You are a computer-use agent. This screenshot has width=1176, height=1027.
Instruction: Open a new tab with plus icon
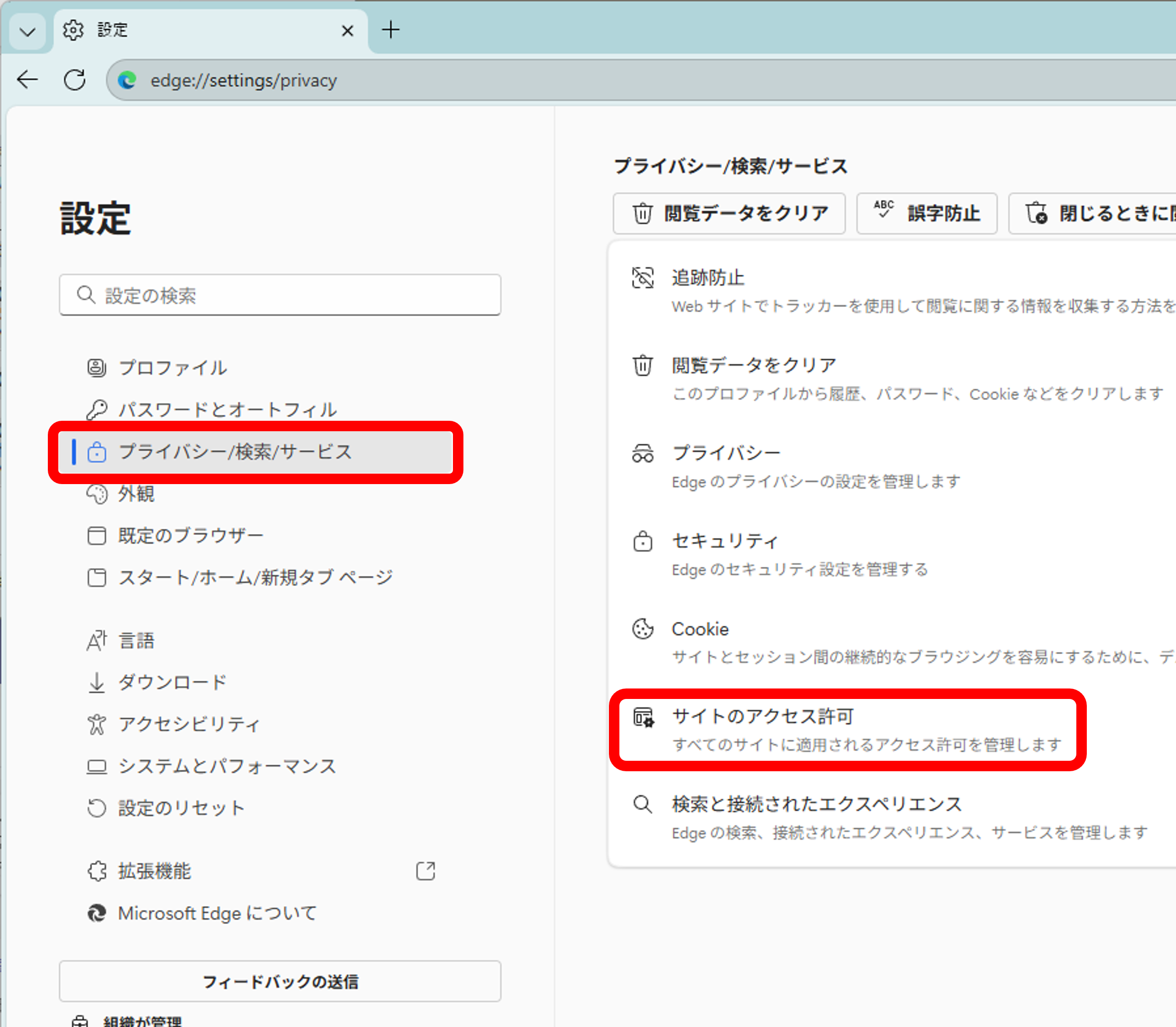pos(391,30)
